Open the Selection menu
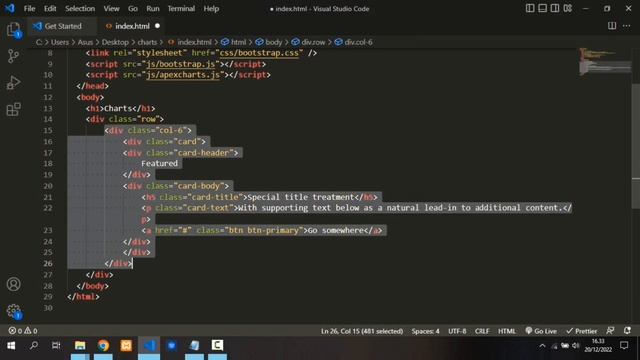640x360 pixels. click(80, 9)
